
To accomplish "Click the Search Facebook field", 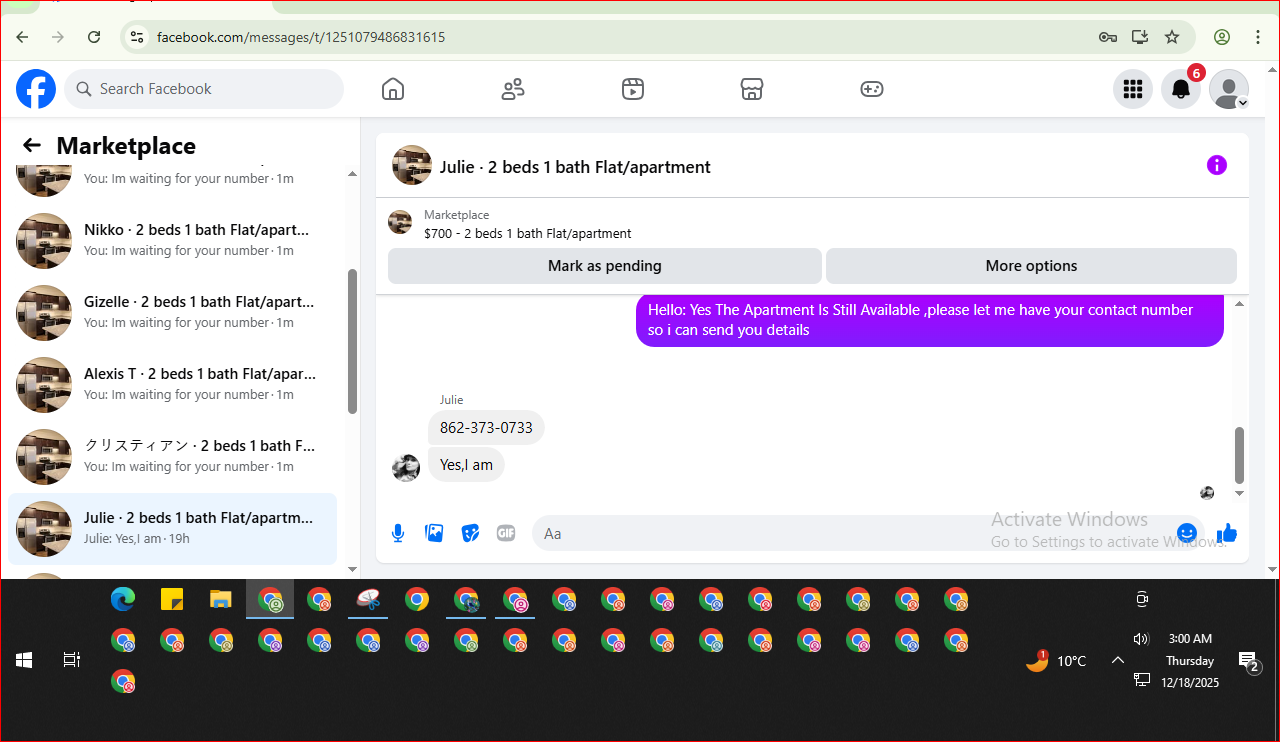I will [x=204, y=89].
